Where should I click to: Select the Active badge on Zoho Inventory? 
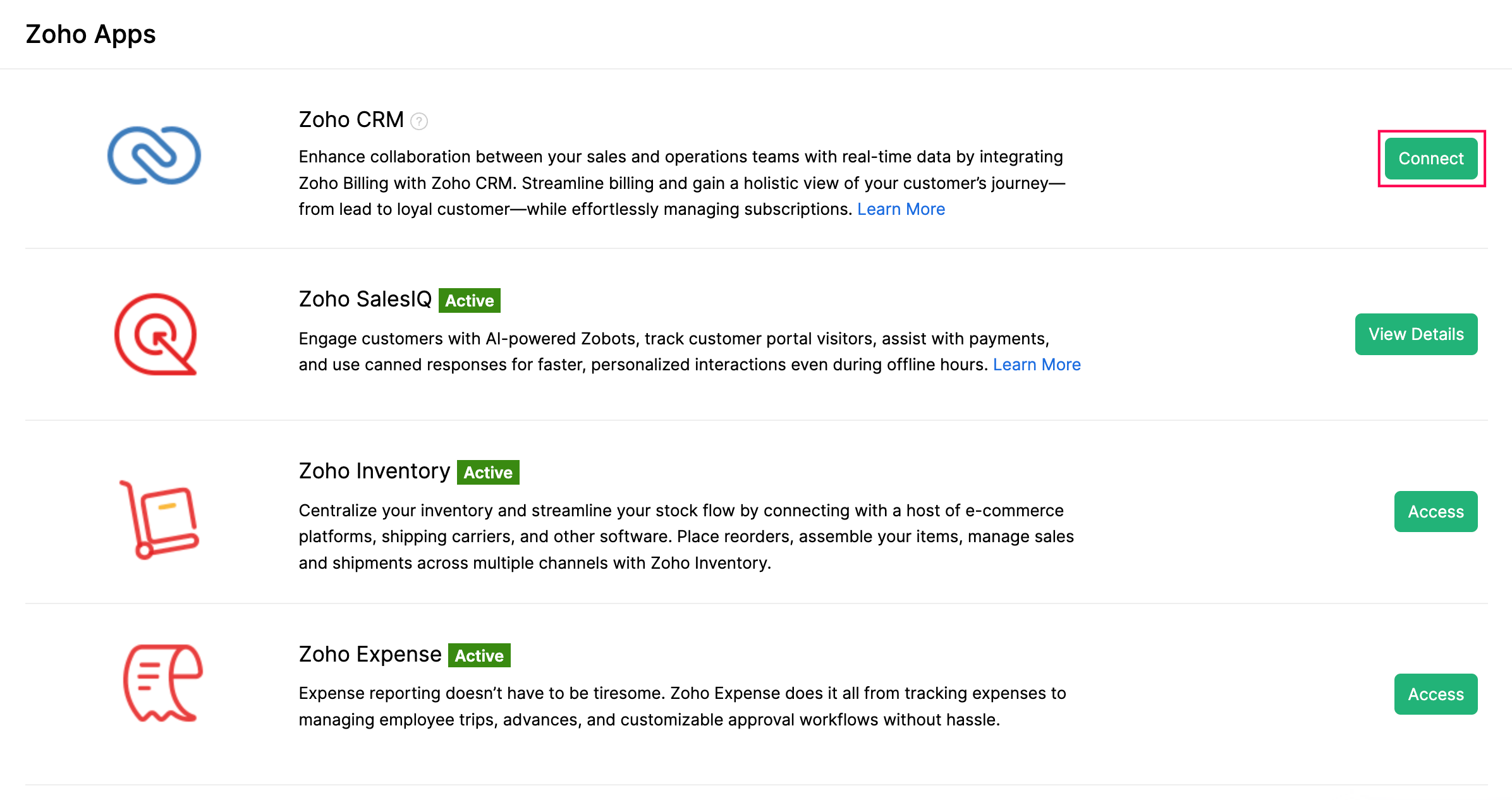tap(488, 471)
